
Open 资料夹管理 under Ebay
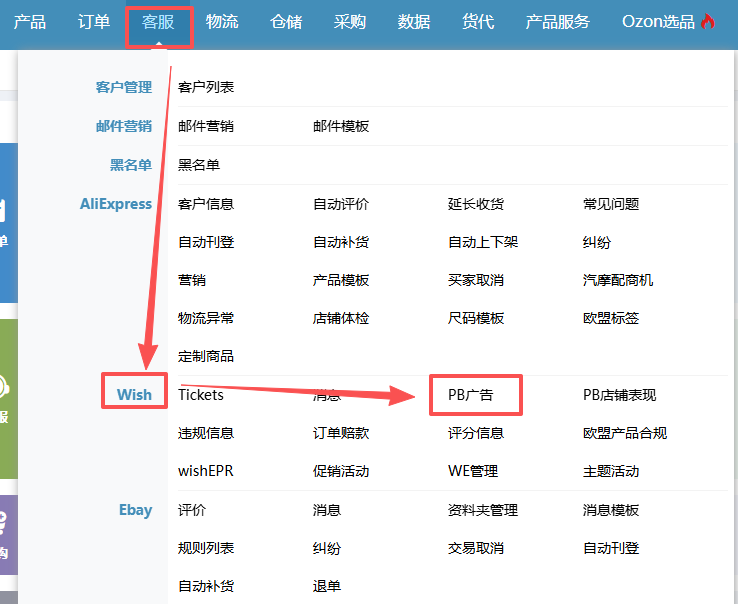pyautogui.click(x=483, y=510)
